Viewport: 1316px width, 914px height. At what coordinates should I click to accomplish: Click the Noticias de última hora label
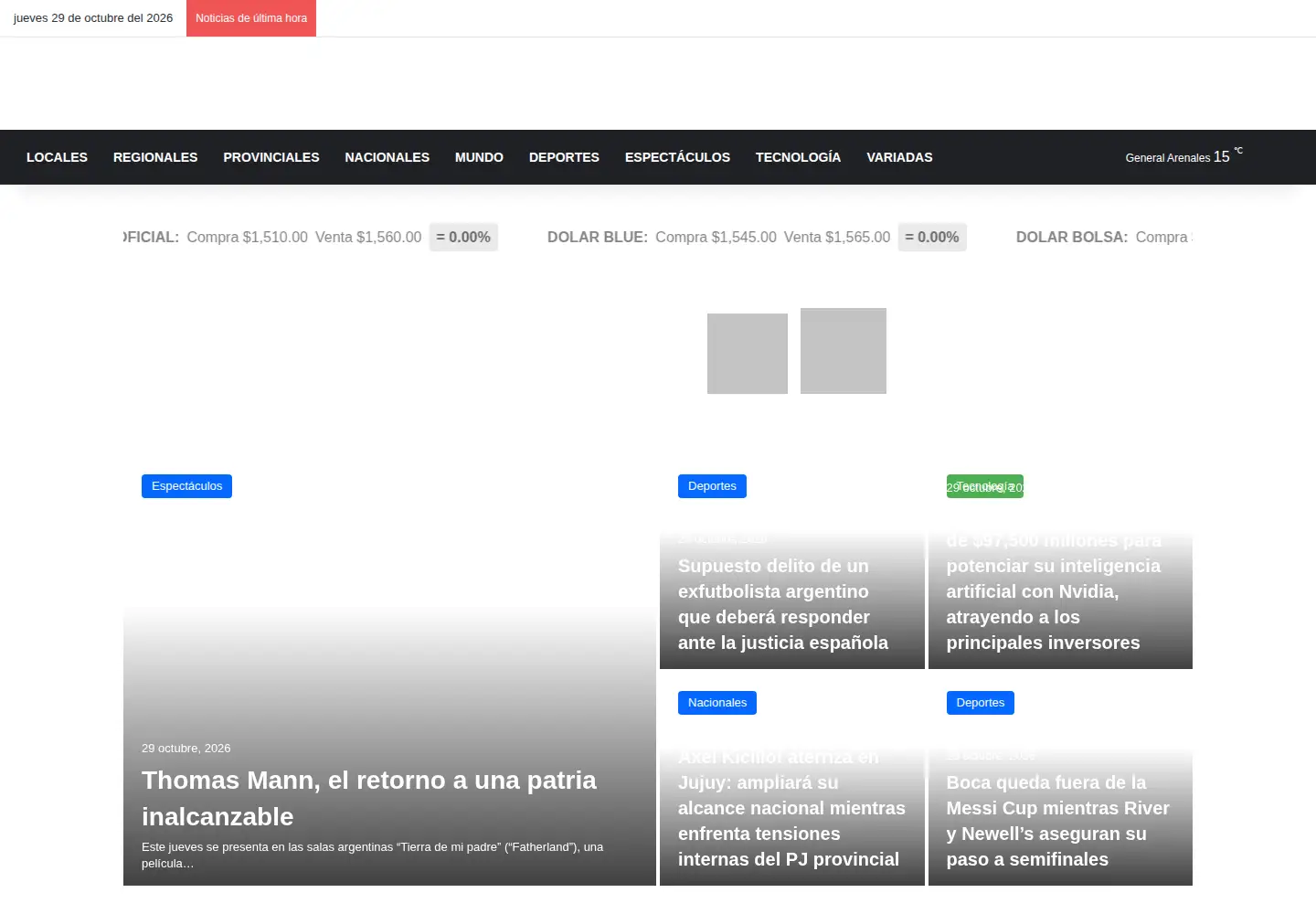251,18
